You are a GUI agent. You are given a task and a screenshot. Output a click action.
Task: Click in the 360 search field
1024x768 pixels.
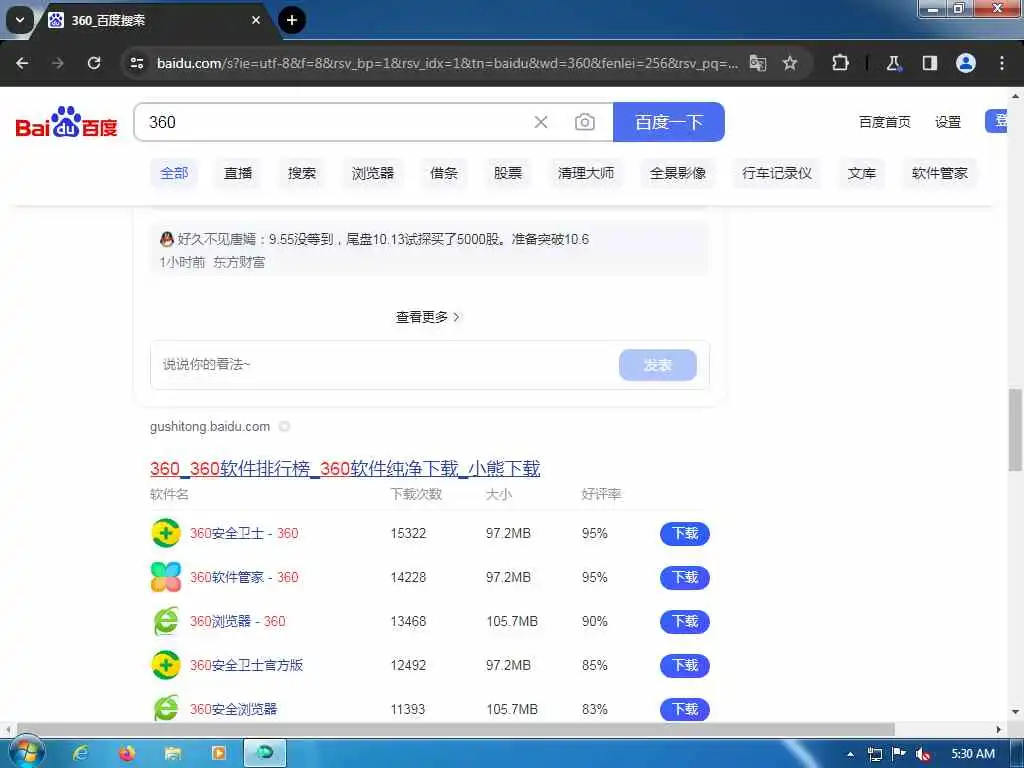[x=333, y=122]
